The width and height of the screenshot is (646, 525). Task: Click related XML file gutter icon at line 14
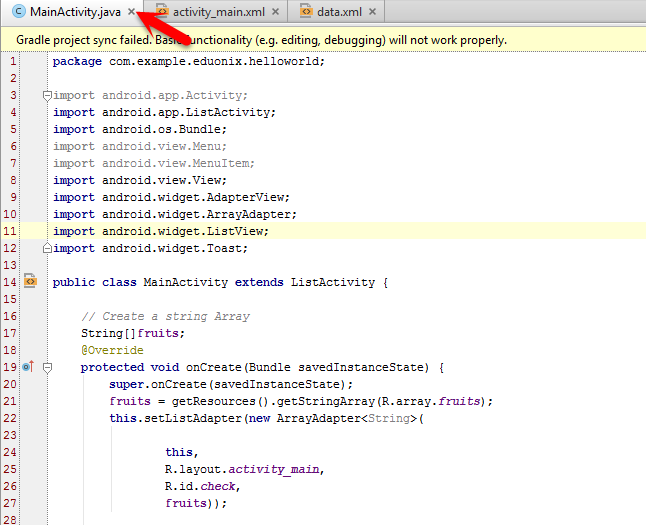click(x=30, y=281)
